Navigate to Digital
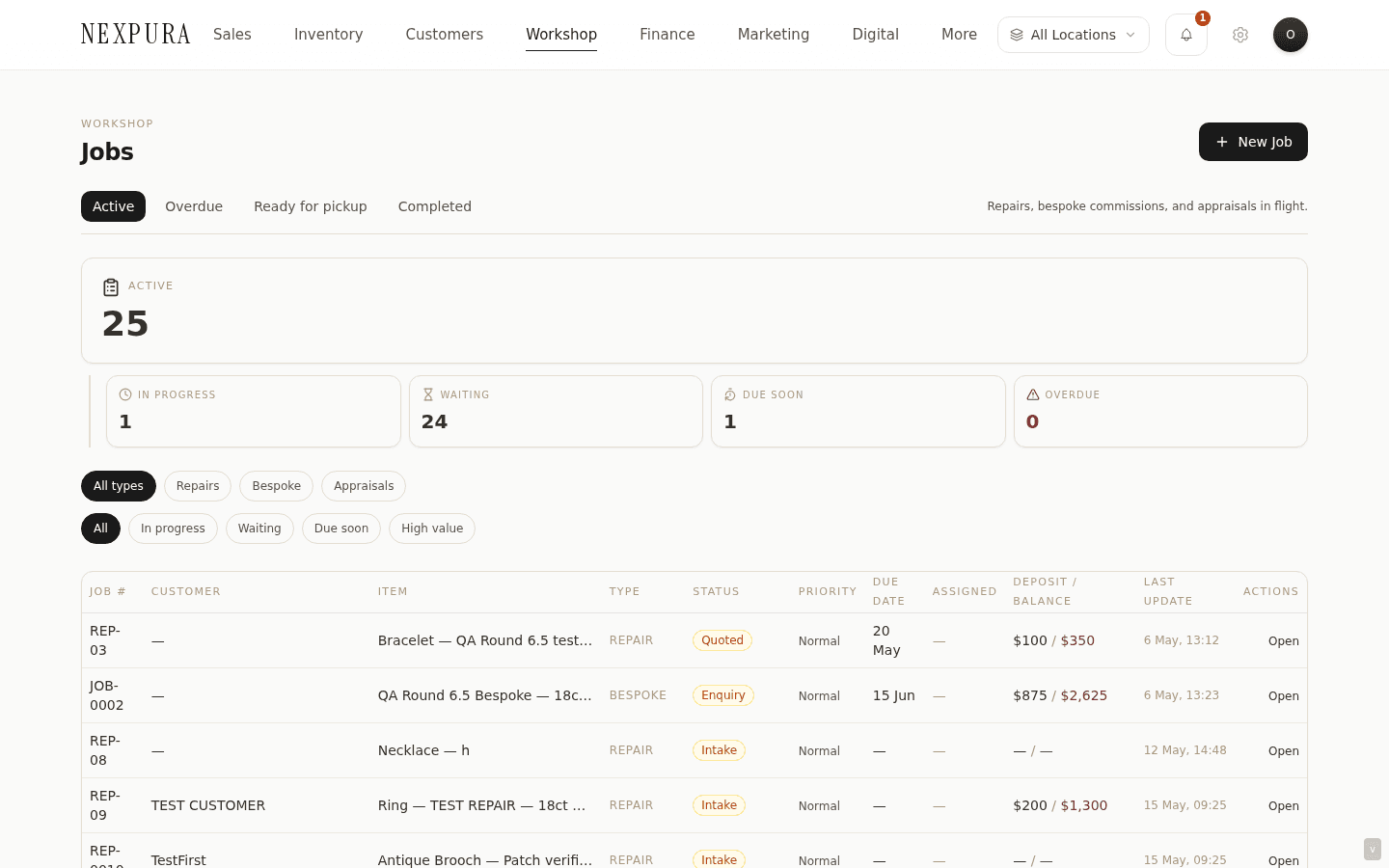The width and height of the screenshot is (1389, 868). 876,35
